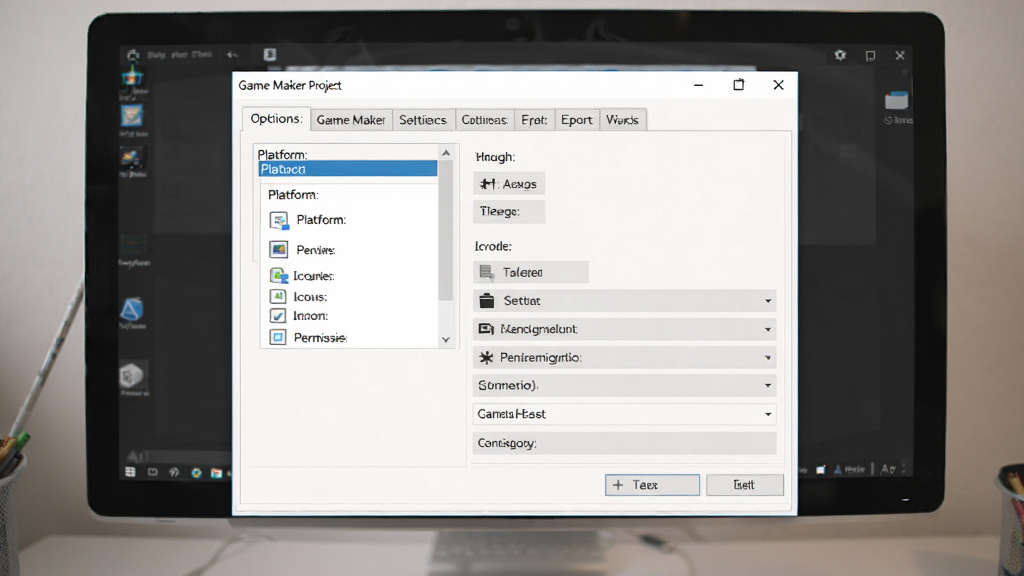Switch to the Erat tab
The width and height of the screenshot is (1024, 576).
(x=534, y=120)
